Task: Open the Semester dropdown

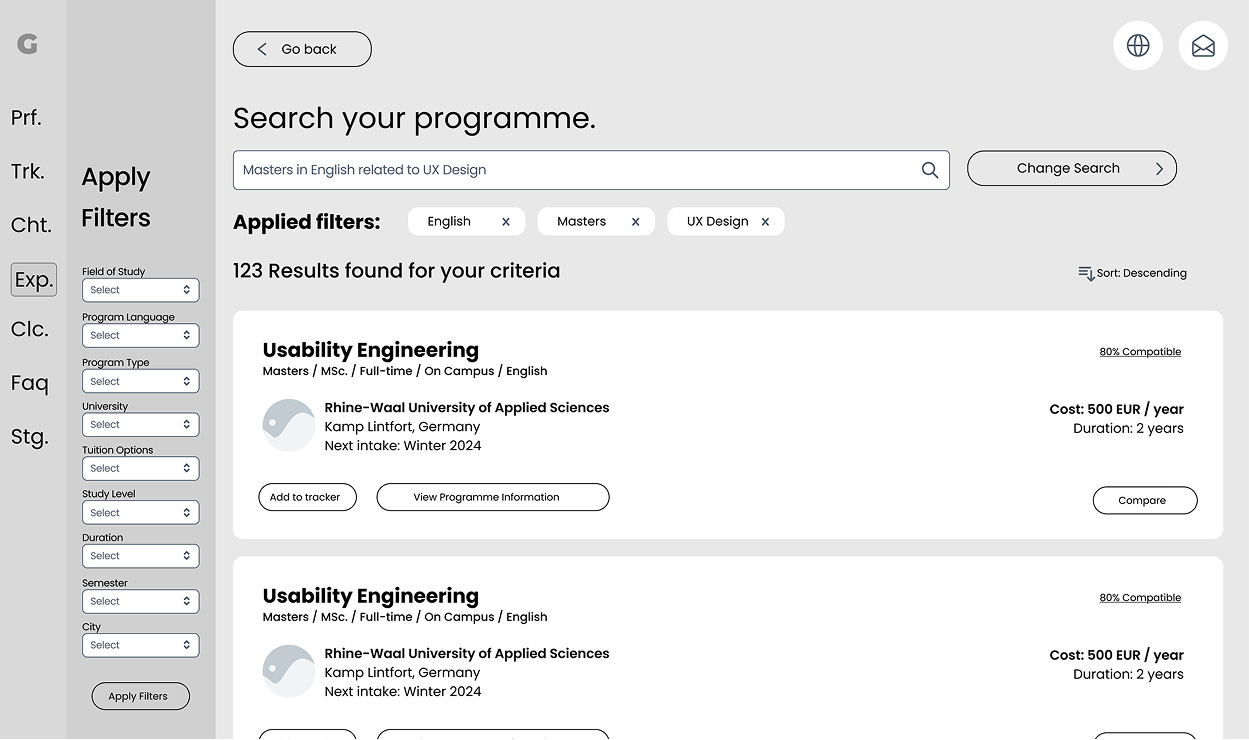Action: point(140,601)
